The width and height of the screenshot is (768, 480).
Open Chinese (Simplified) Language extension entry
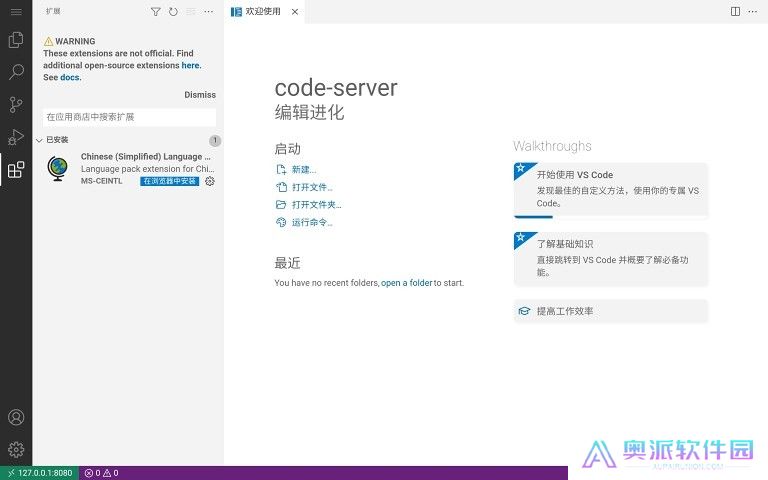[x=129, y=168]
